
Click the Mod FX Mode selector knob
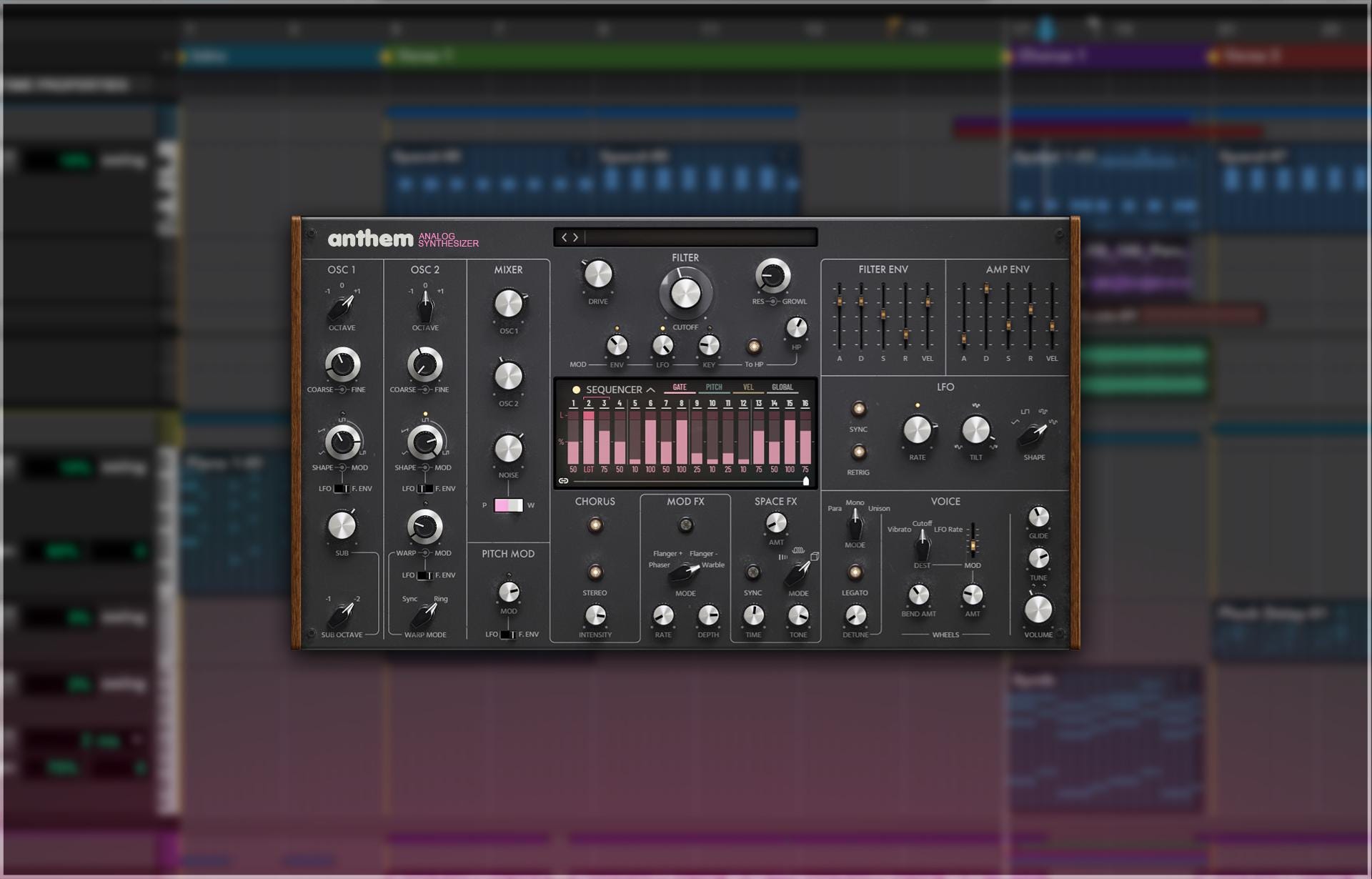tap(684, 572)
